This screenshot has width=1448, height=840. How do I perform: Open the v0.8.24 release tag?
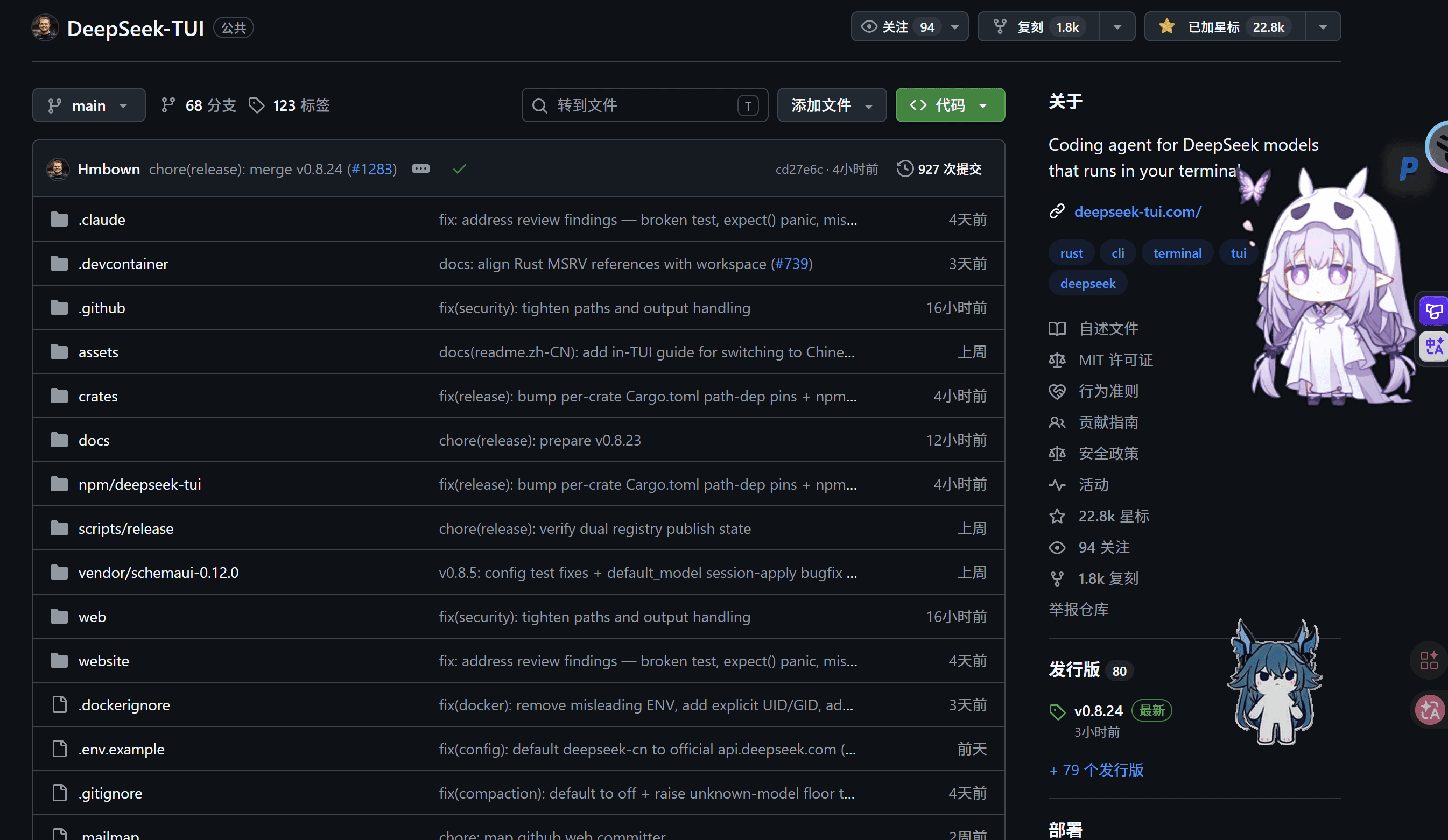point(1098,711)
